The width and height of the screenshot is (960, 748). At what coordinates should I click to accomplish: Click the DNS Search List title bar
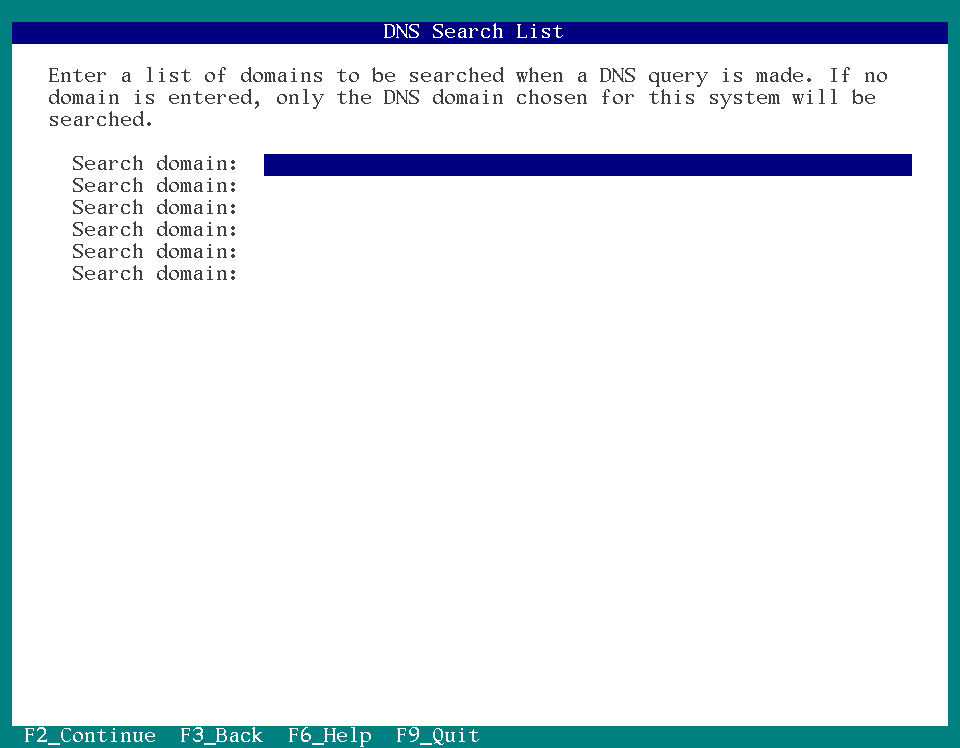[473, 31]
